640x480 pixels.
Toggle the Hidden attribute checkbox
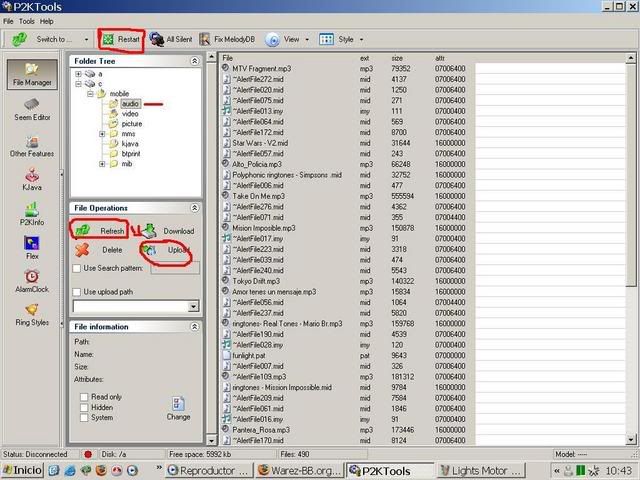coord(84,407)
